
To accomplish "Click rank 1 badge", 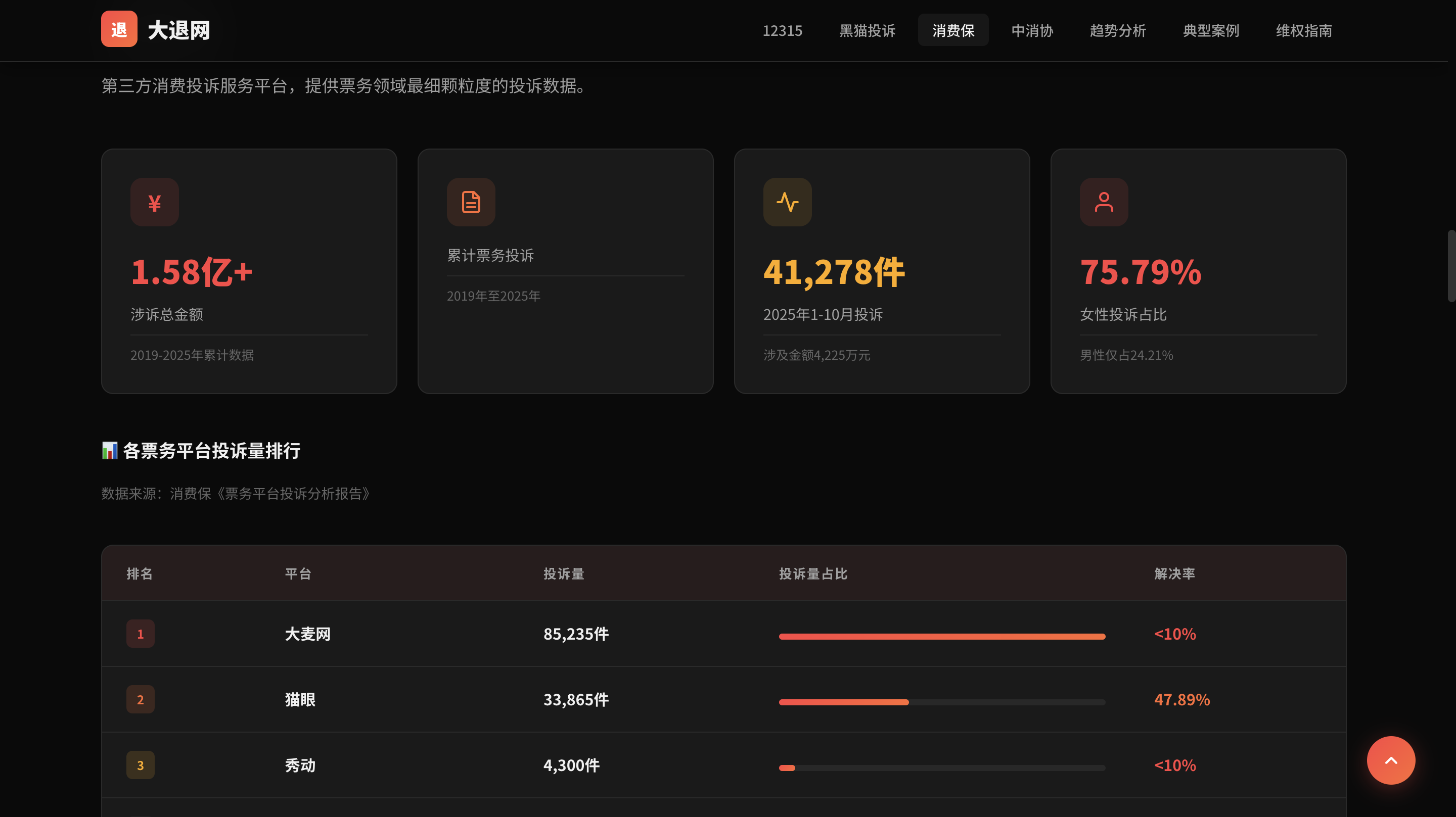I will pos(140,634).
